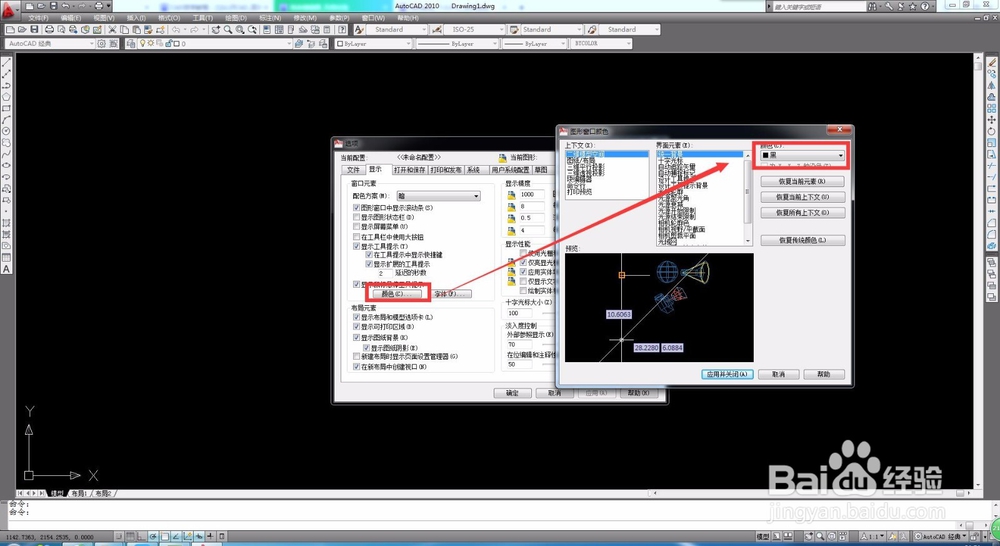Open the 配色方案 dropdown showing 暗

(x=438, y=196)
